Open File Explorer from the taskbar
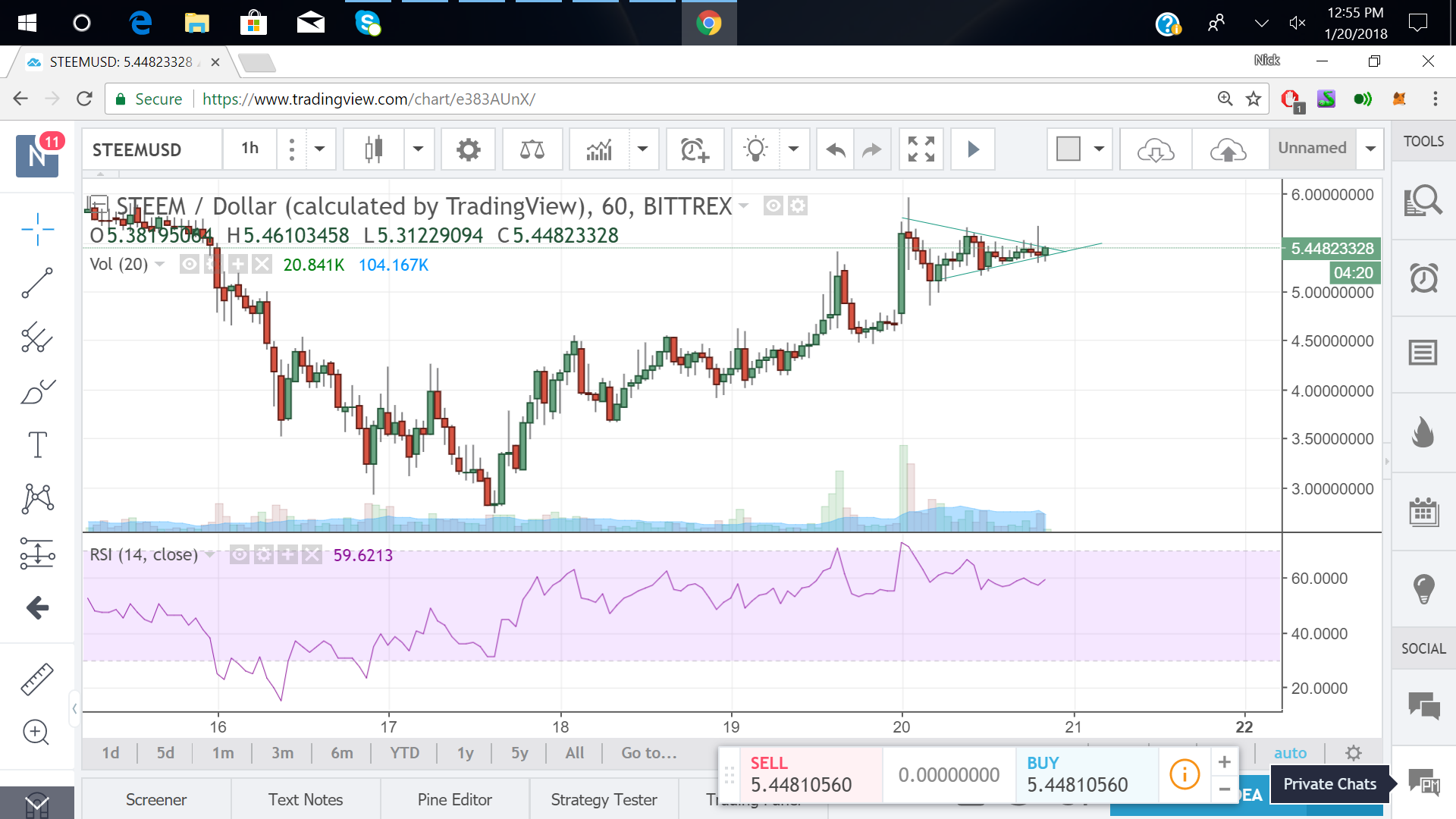Image resolution: width=1456 pixels, height=819 pixels. [x=196, y=23]
